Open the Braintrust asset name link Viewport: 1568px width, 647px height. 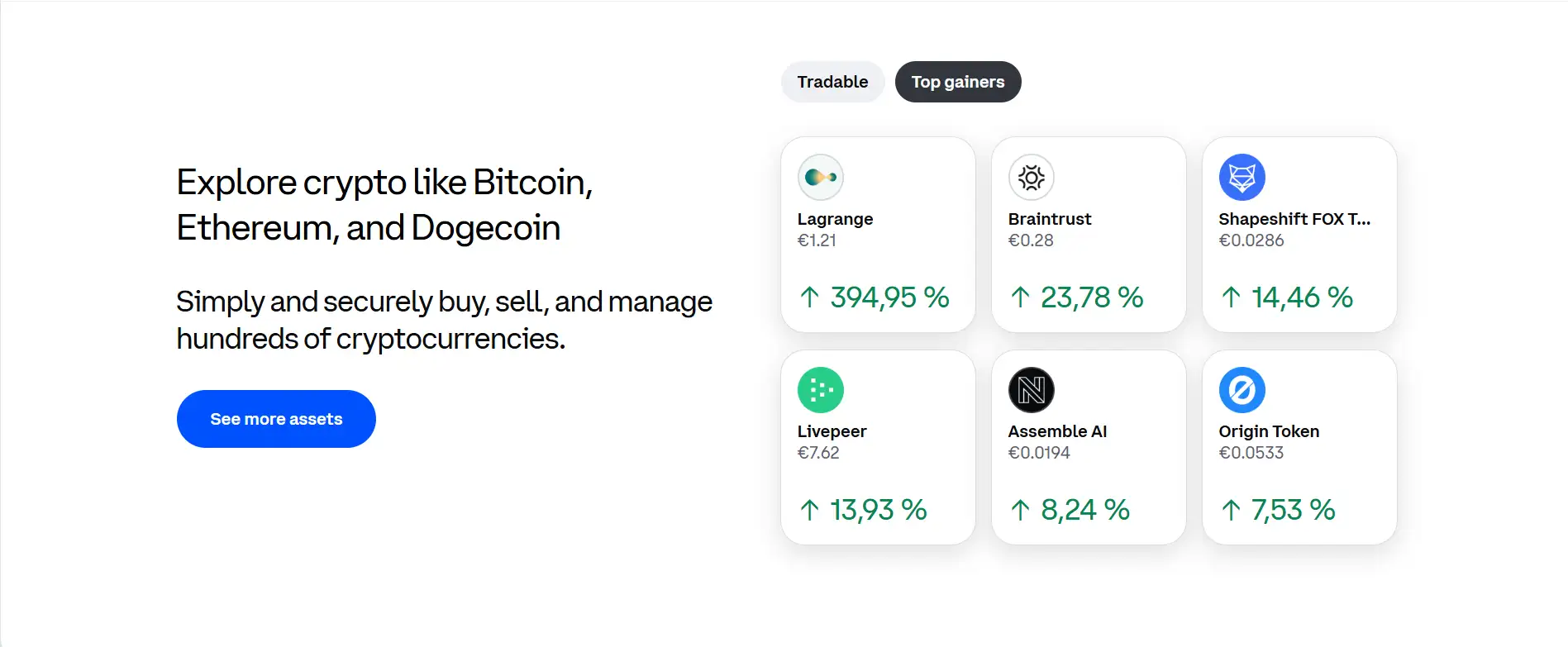click(1049, 219)
